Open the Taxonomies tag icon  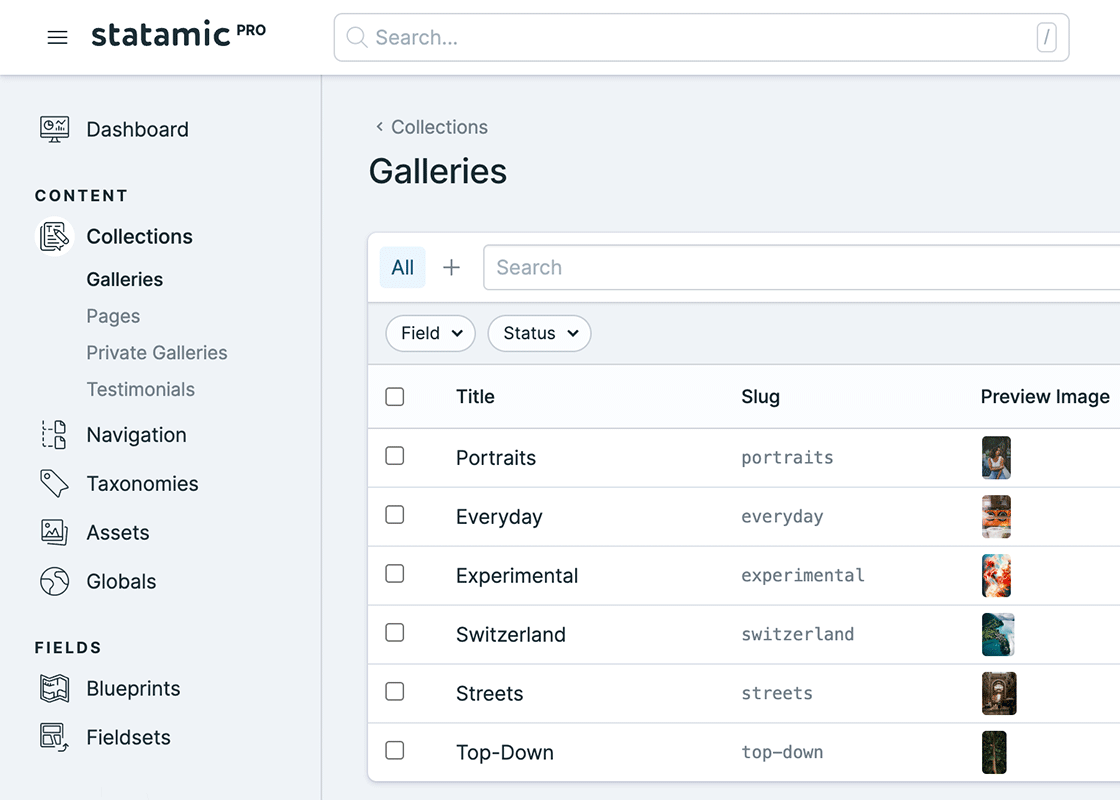[x=55, y=483]
